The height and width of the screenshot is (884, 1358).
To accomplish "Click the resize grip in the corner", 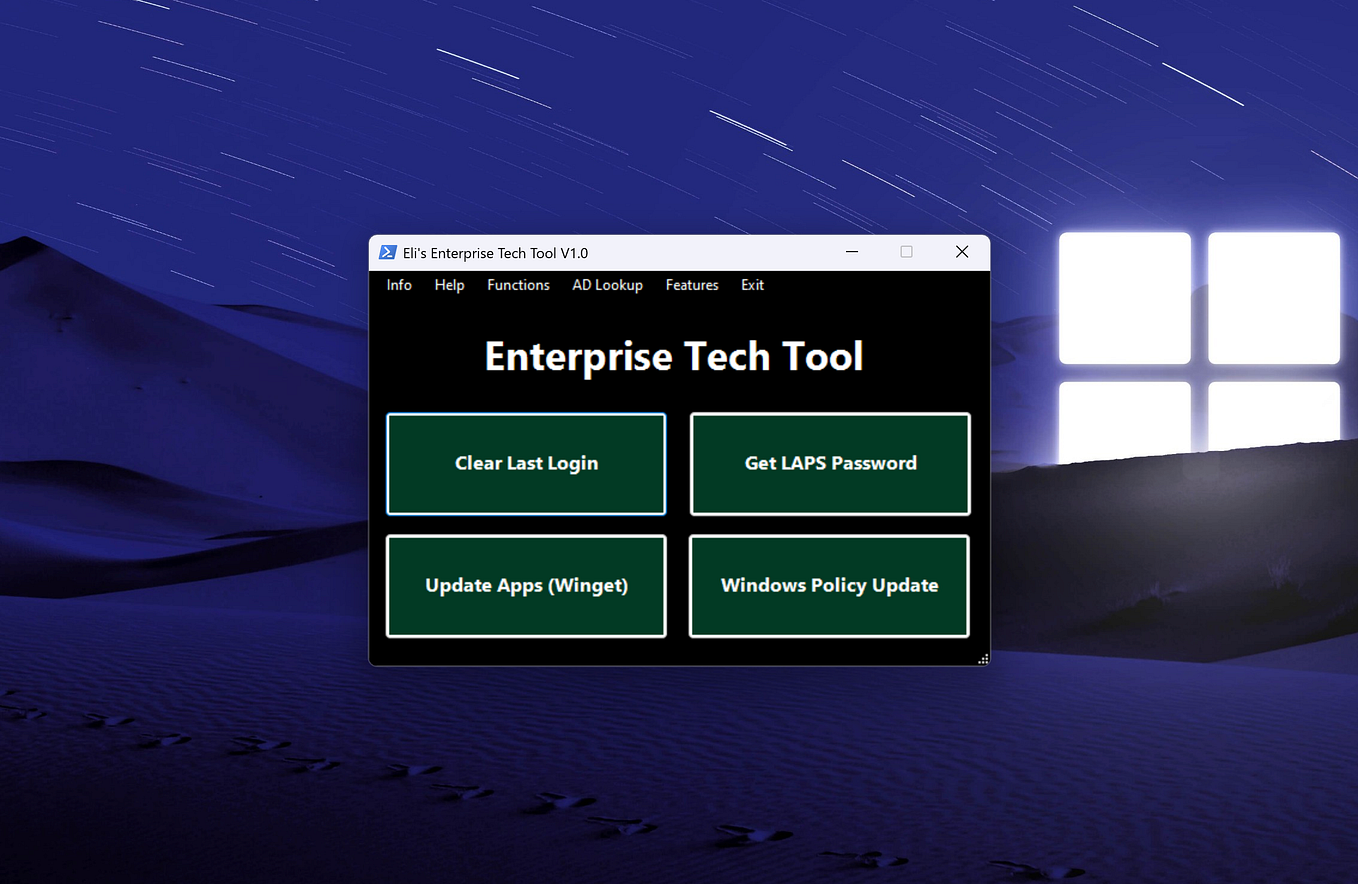I will (982, 658).
